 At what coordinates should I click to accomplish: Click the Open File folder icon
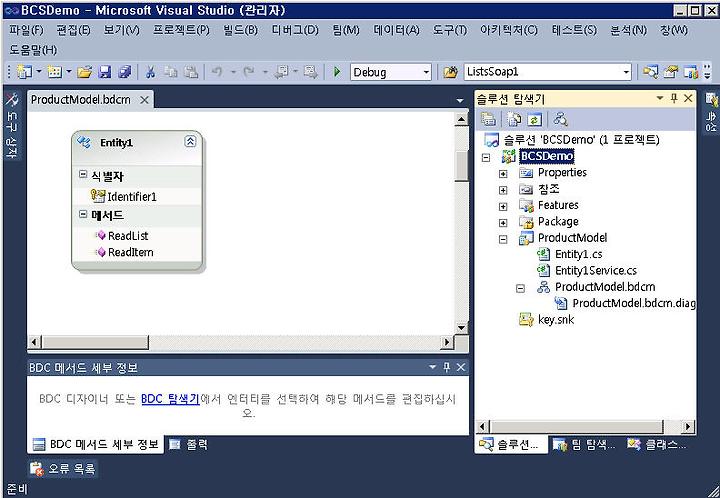pyautogui.click(x=84, y=72)
